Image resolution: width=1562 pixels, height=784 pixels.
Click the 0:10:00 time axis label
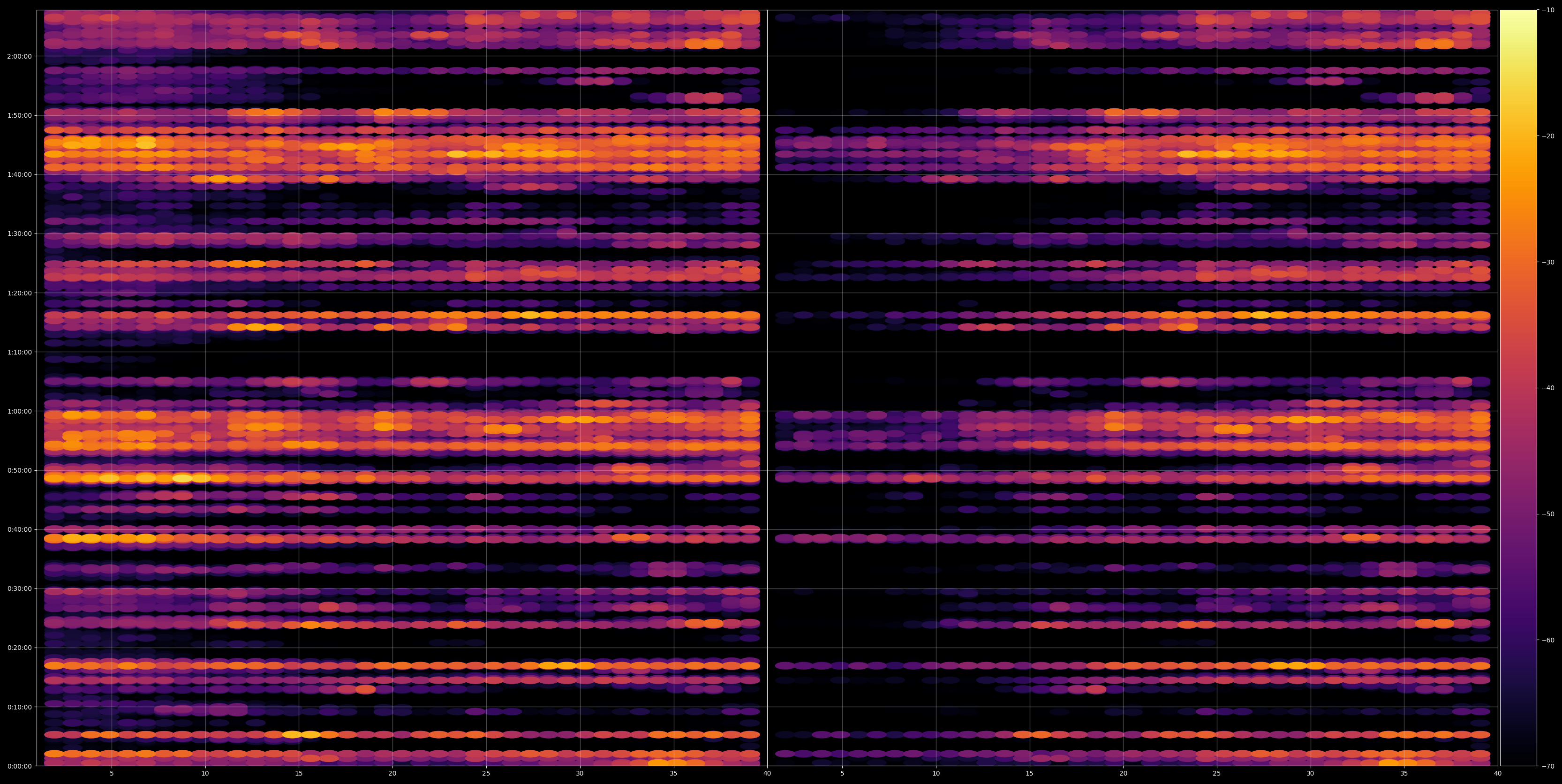[x=19, y=707]
